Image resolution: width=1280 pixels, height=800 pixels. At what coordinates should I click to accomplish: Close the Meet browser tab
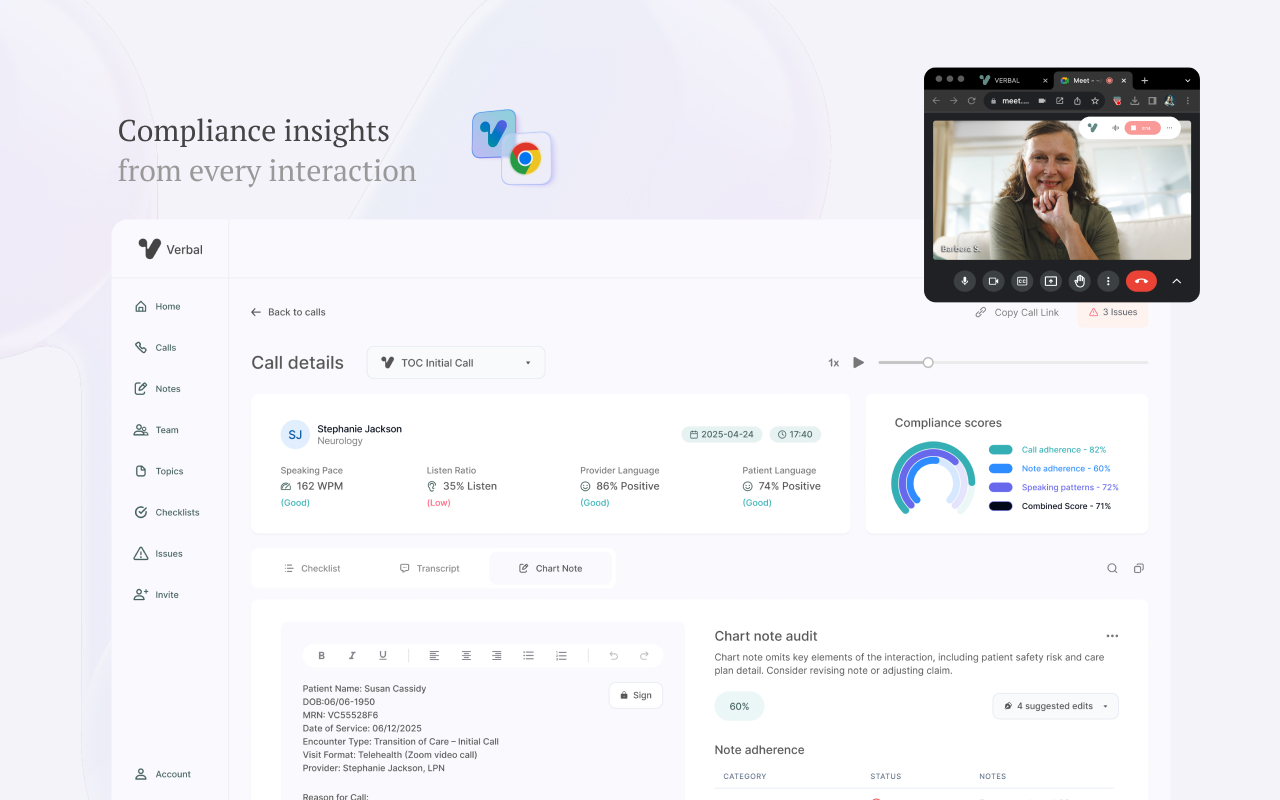(1124, 80)
